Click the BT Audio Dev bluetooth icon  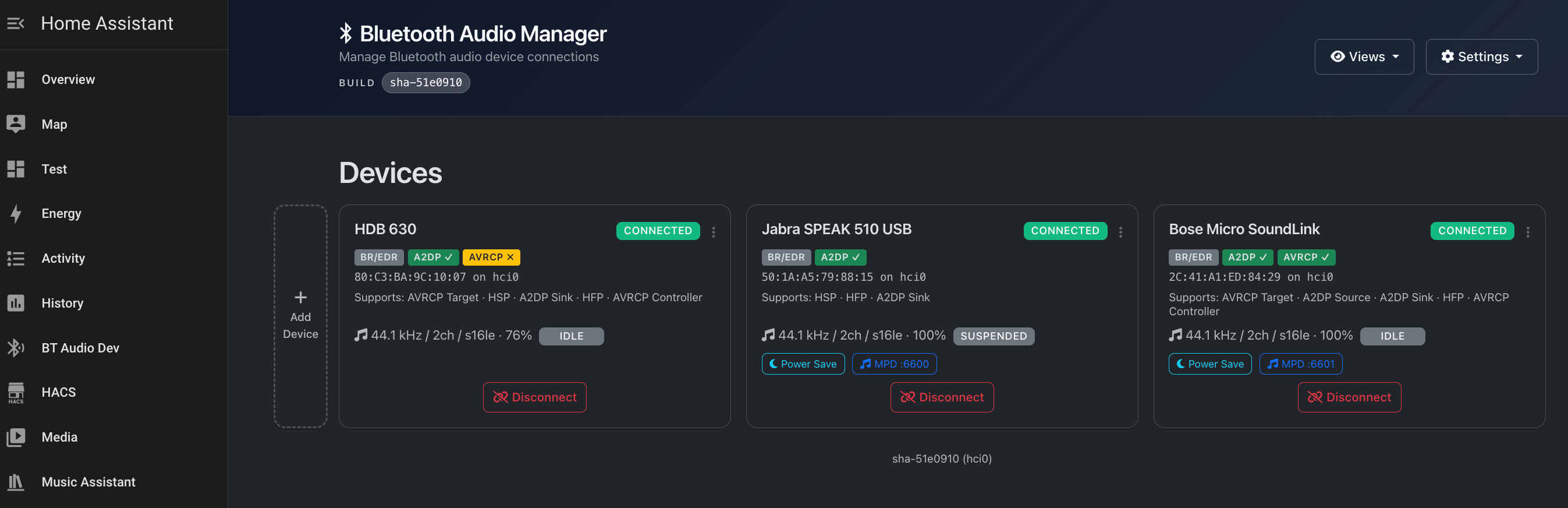pos(16,348)
